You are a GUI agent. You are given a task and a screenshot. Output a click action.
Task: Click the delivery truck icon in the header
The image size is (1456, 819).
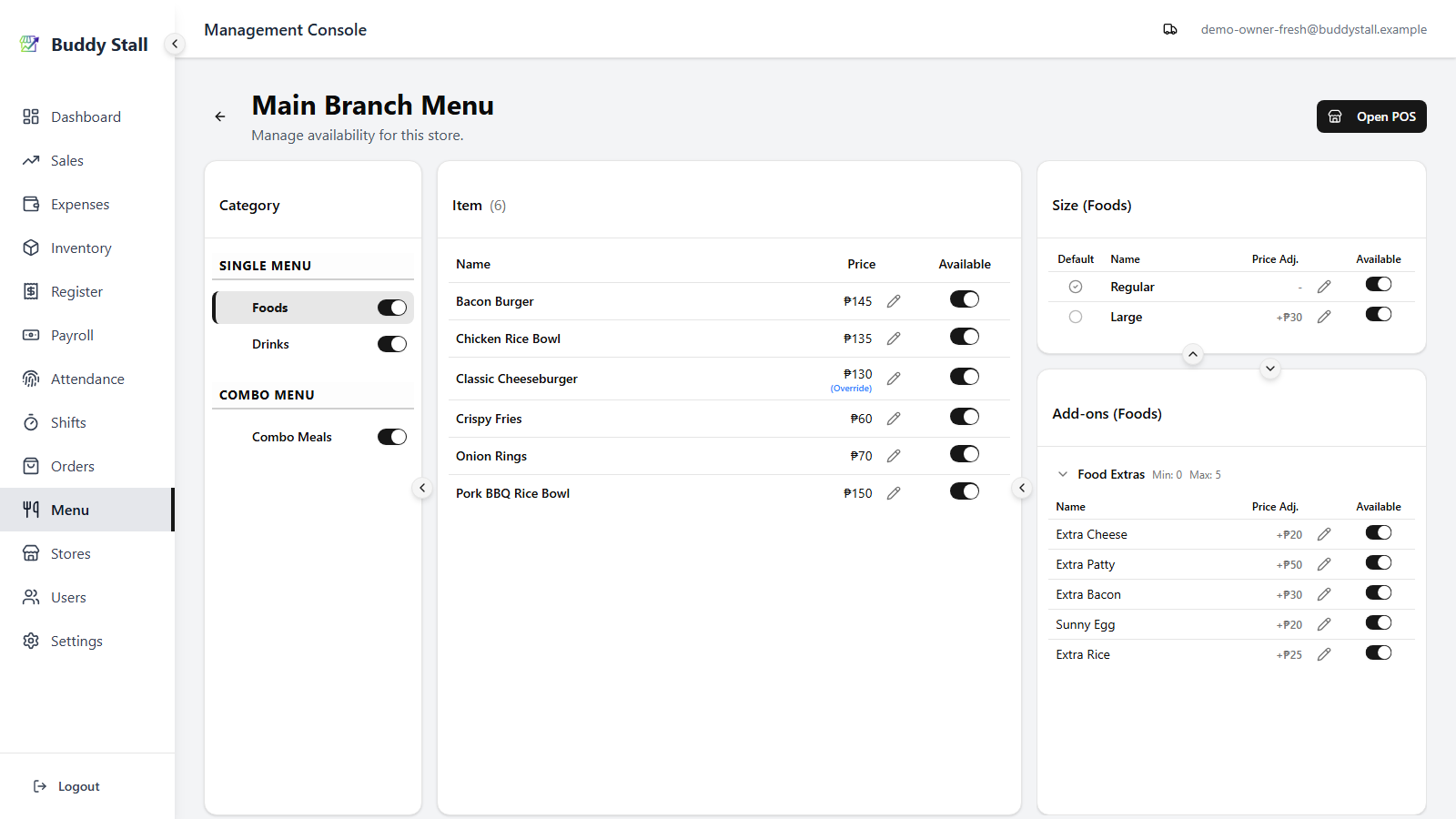pyautogui.click(x=1170, y=29)
